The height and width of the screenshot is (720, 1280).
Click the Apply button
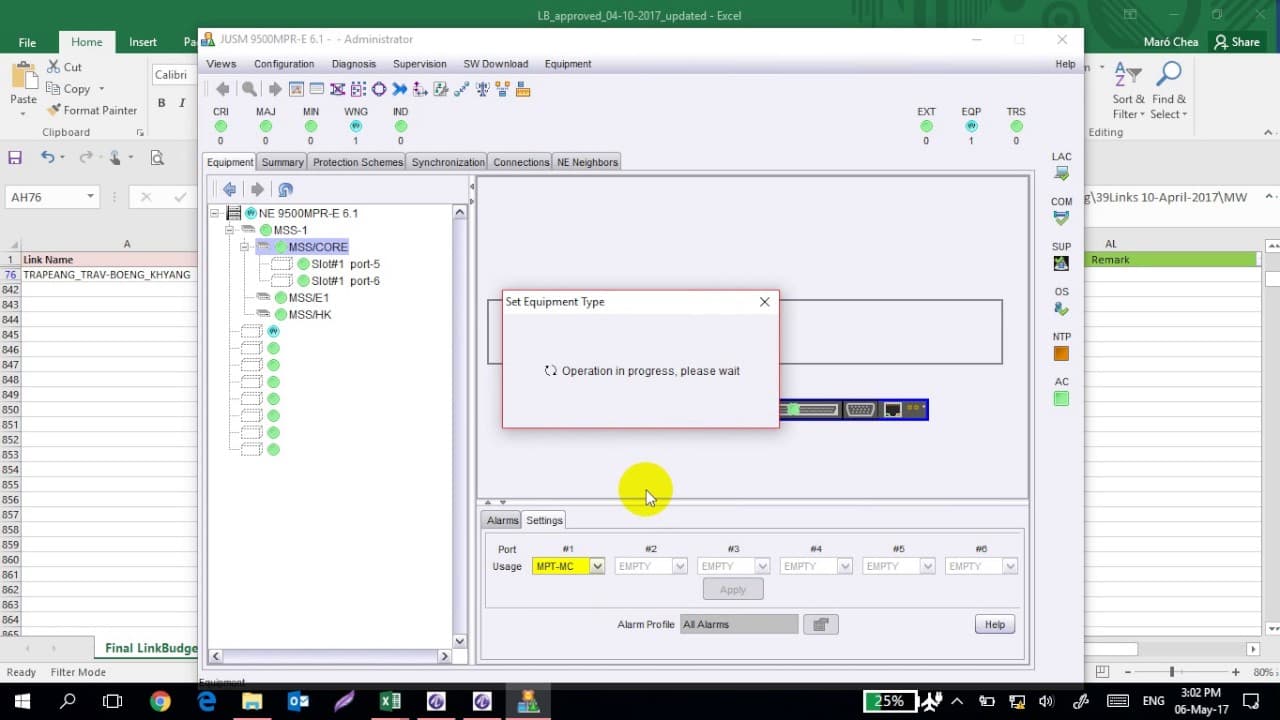click(x=733, y=590)
